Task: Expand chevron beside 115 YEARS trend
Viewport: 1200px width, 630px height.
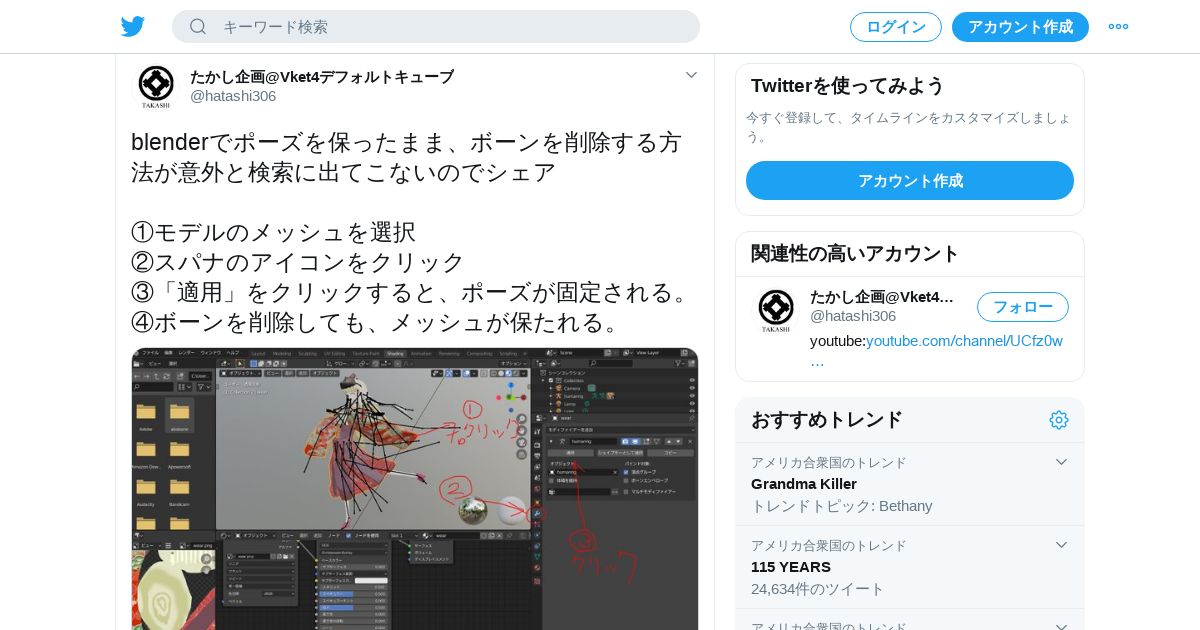Action: (1062, 545)
